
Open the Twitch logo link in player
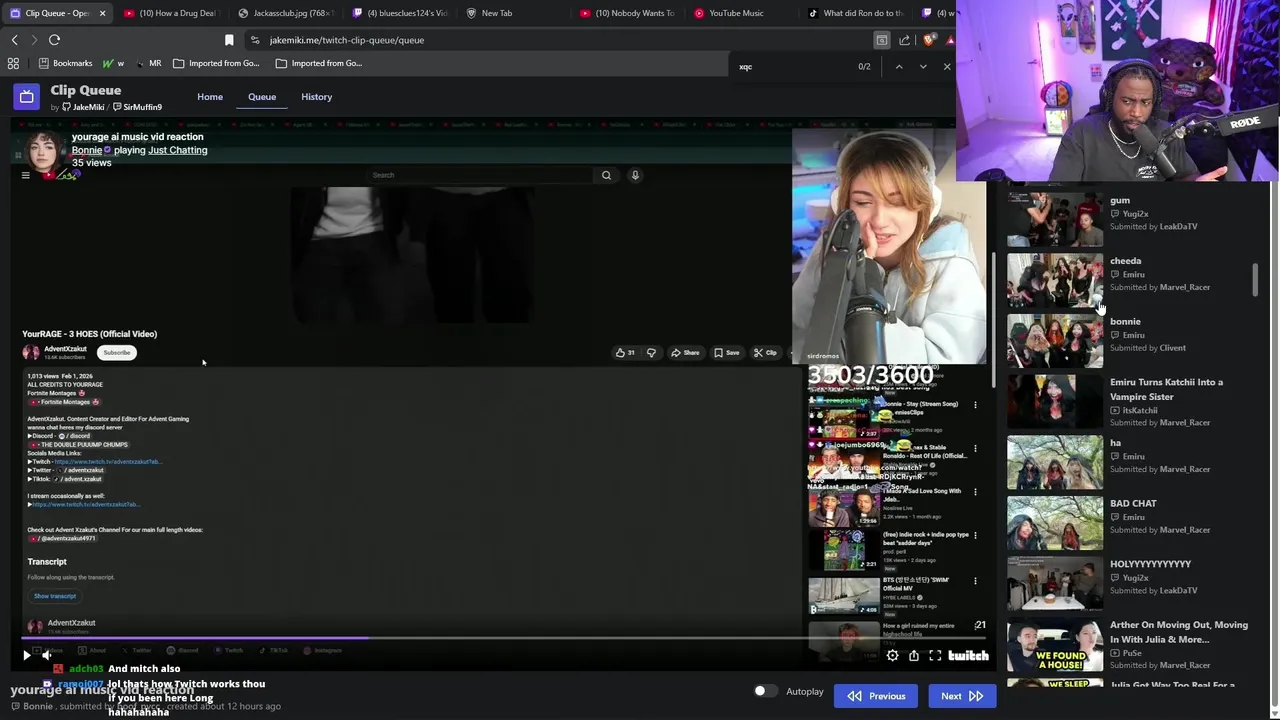point(968,656)
